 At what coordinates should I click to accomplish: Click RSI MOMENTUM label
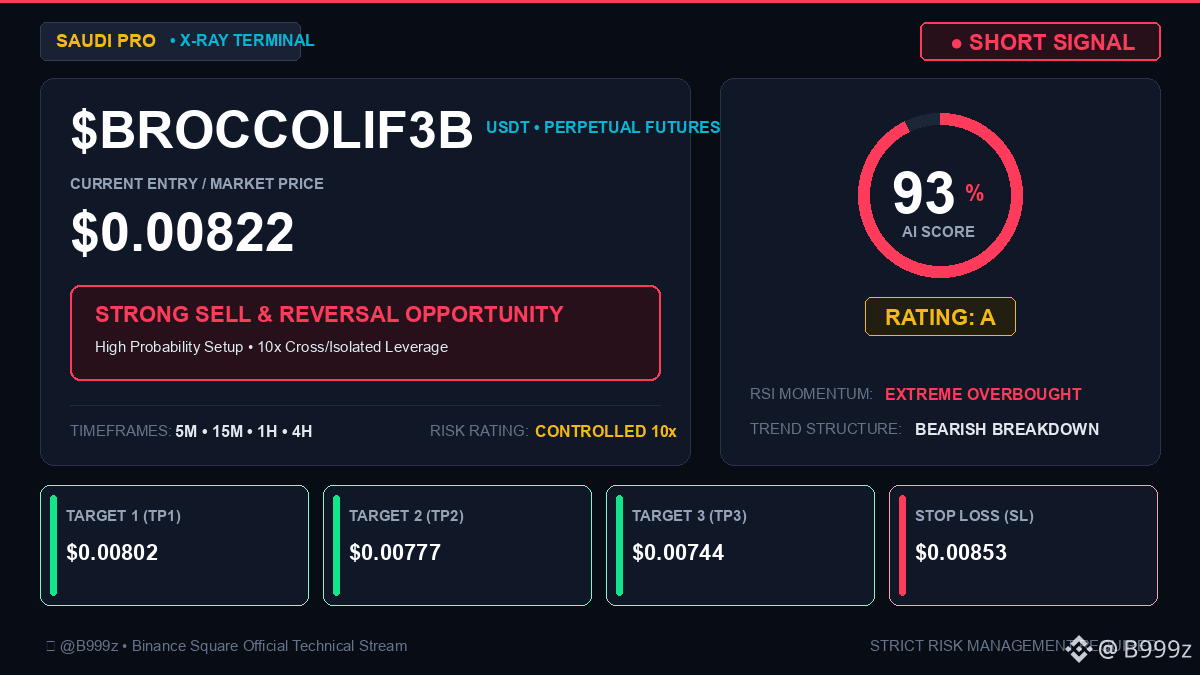[x=811, y=394]
